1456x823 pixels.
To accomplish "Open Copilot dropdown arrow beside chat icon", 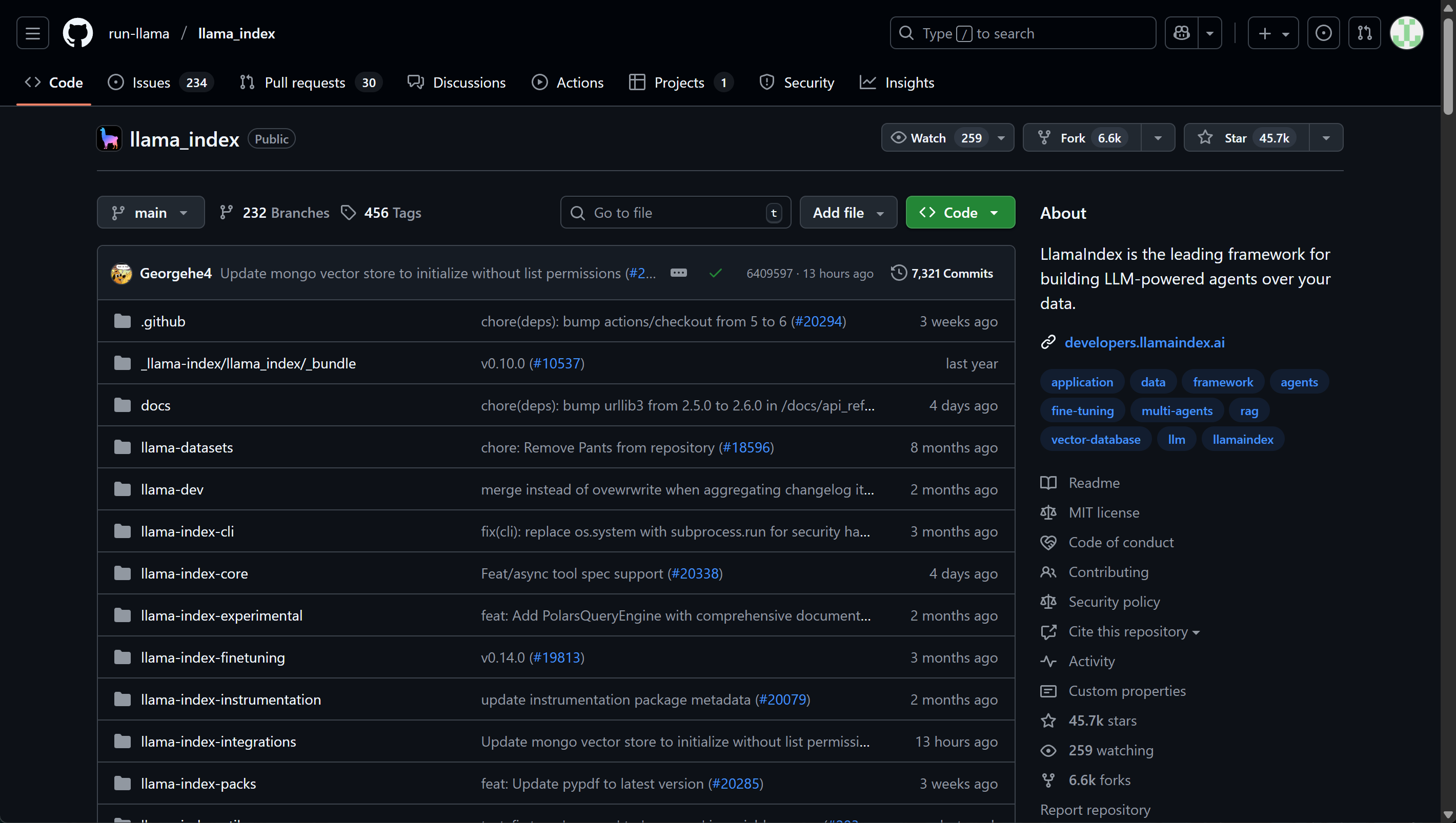I will coord(1209,33).
